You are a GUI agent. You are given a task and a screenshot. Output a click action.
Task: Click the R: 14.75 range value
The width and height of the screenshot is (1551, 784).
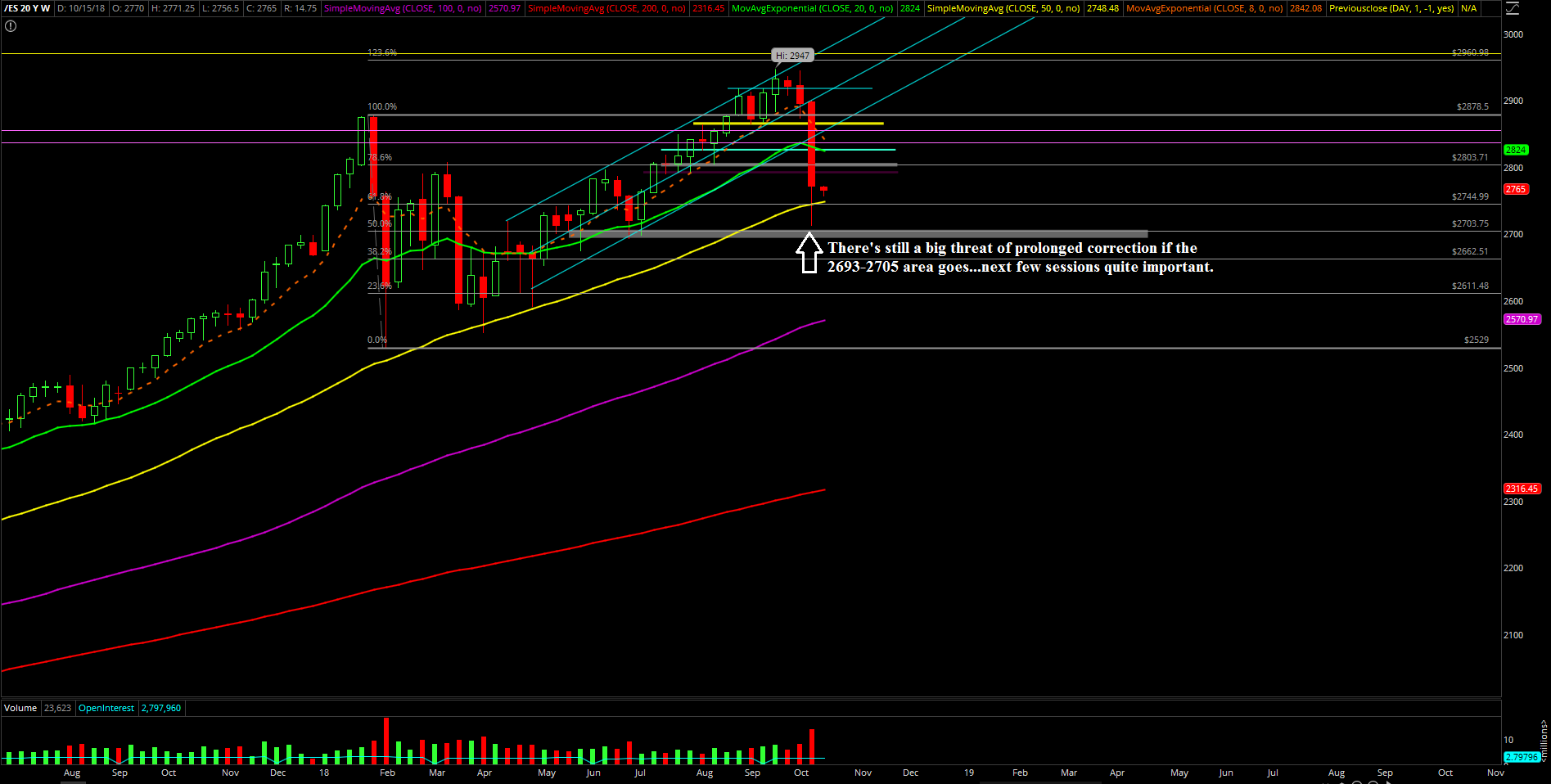[300, 8]
